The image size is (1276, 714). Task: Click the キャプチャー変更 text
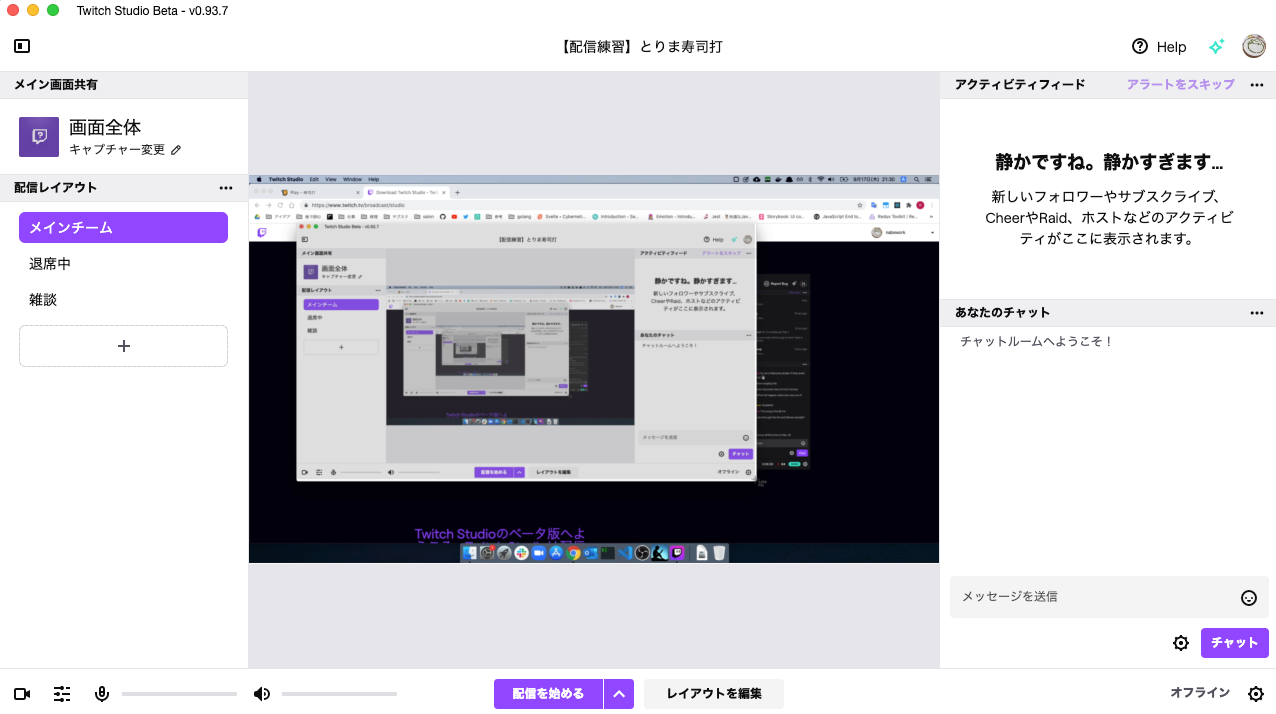[117, 150]
